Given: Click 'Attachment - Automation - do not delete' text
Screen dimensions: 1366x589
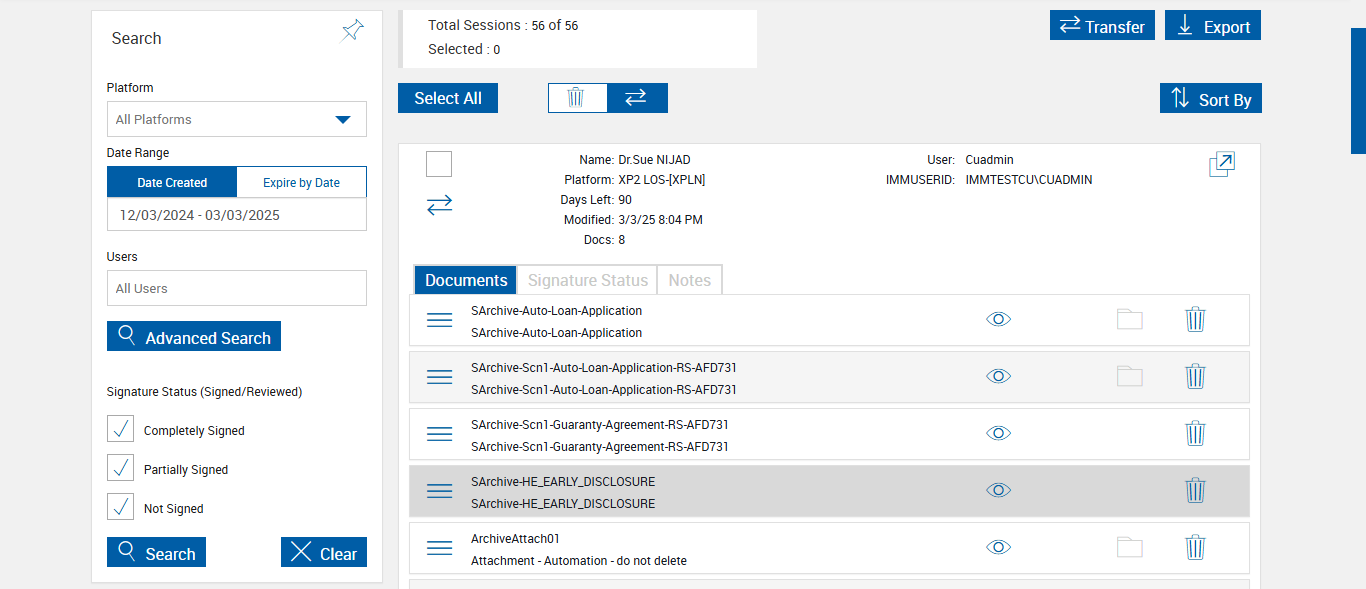Looking at the screenshot, I should [579, 561].
